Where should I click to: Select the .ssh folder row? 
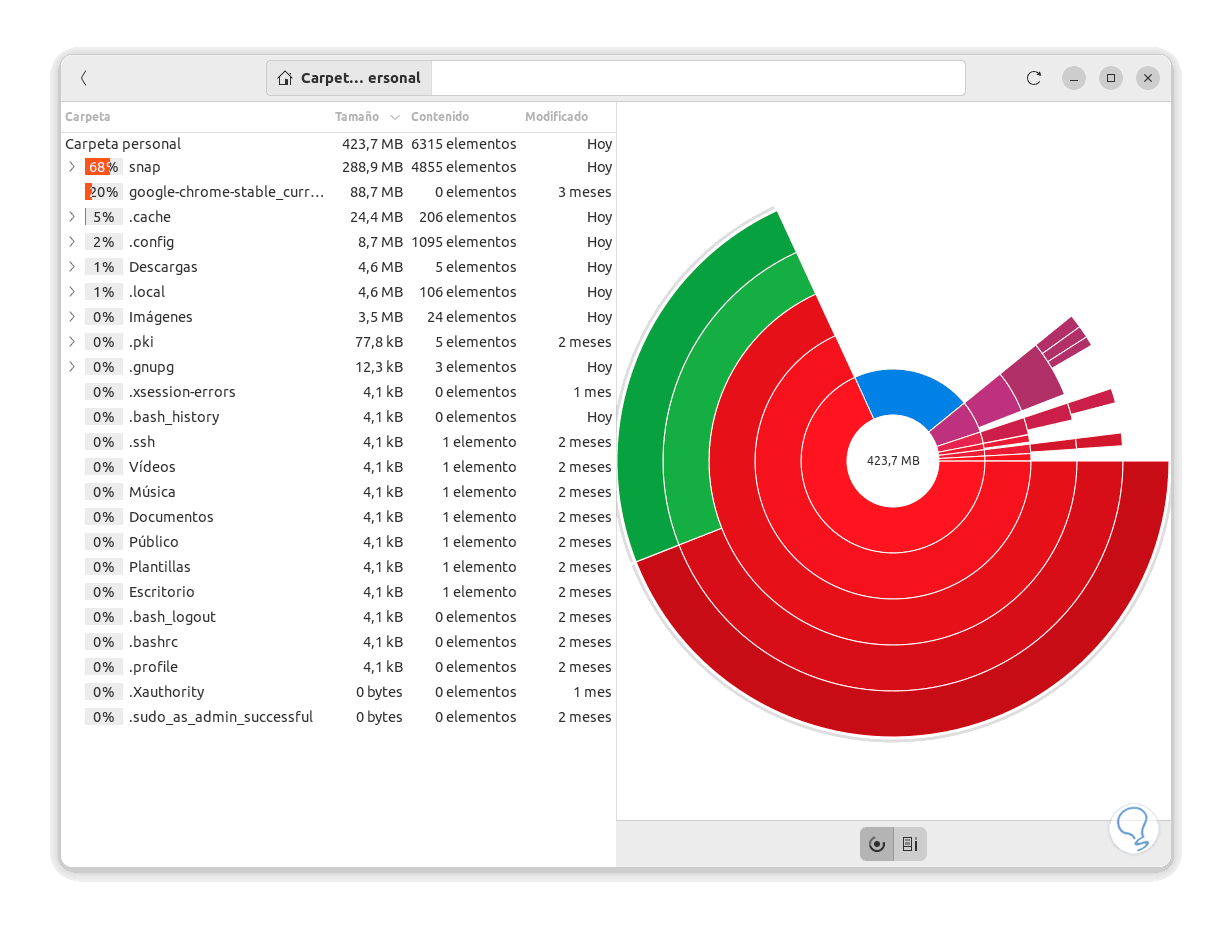click(338, 442)
